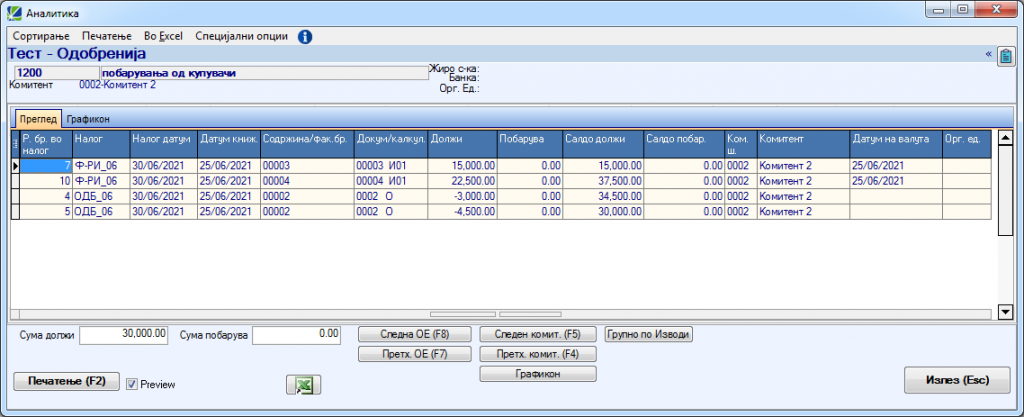Click the blue info icon in menu bar
This screenshot has width=1024, height=417.
(304, 37)
